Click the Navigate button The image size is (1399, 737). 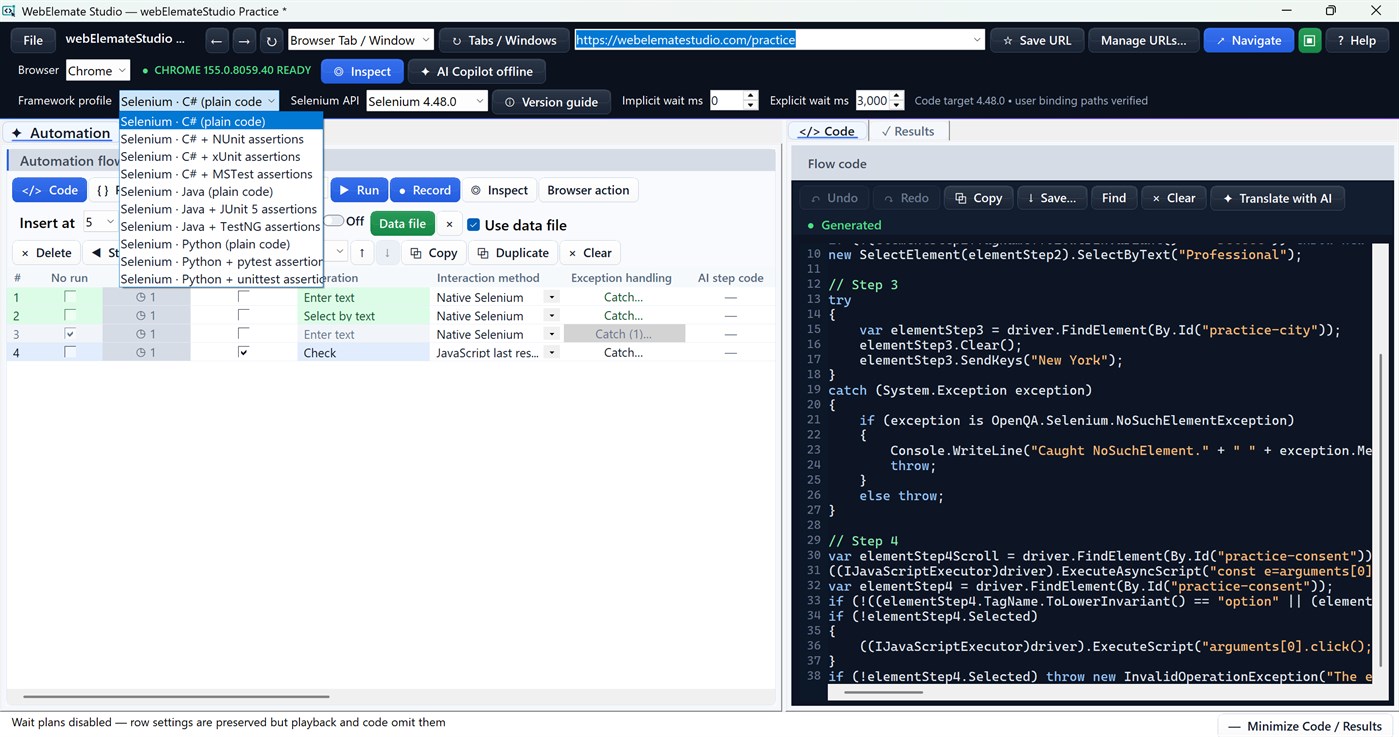[x=1248, y=41]
